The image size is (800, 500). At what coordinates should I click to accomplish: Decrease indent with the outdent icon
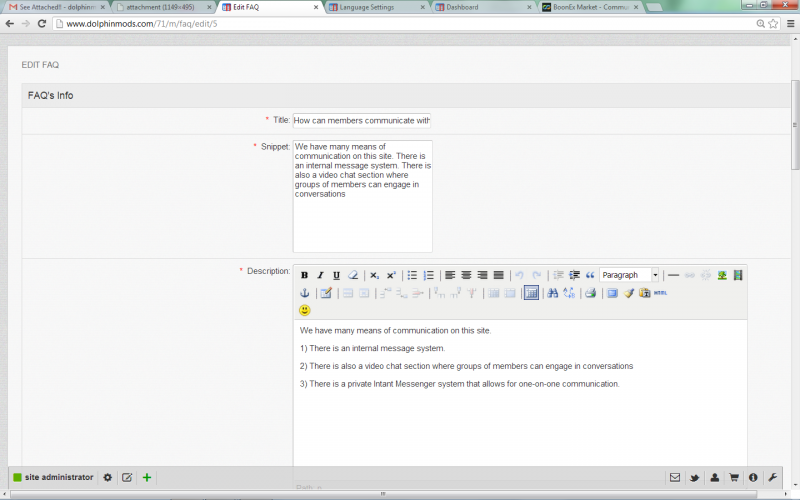558,275
